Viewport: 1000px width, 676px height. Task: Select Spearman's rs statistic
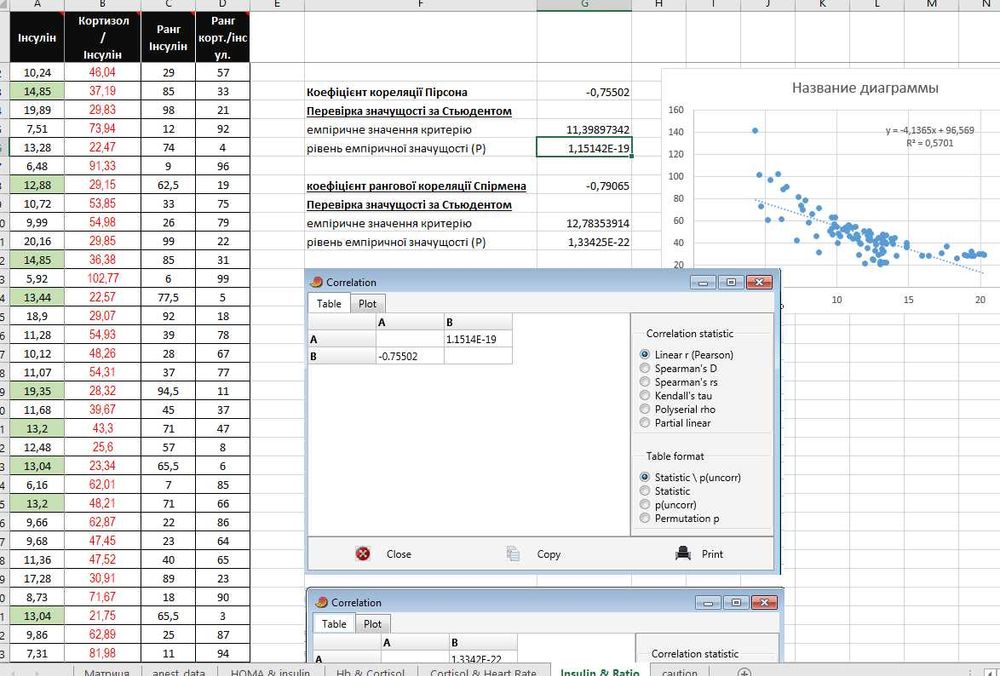(645, 382)
